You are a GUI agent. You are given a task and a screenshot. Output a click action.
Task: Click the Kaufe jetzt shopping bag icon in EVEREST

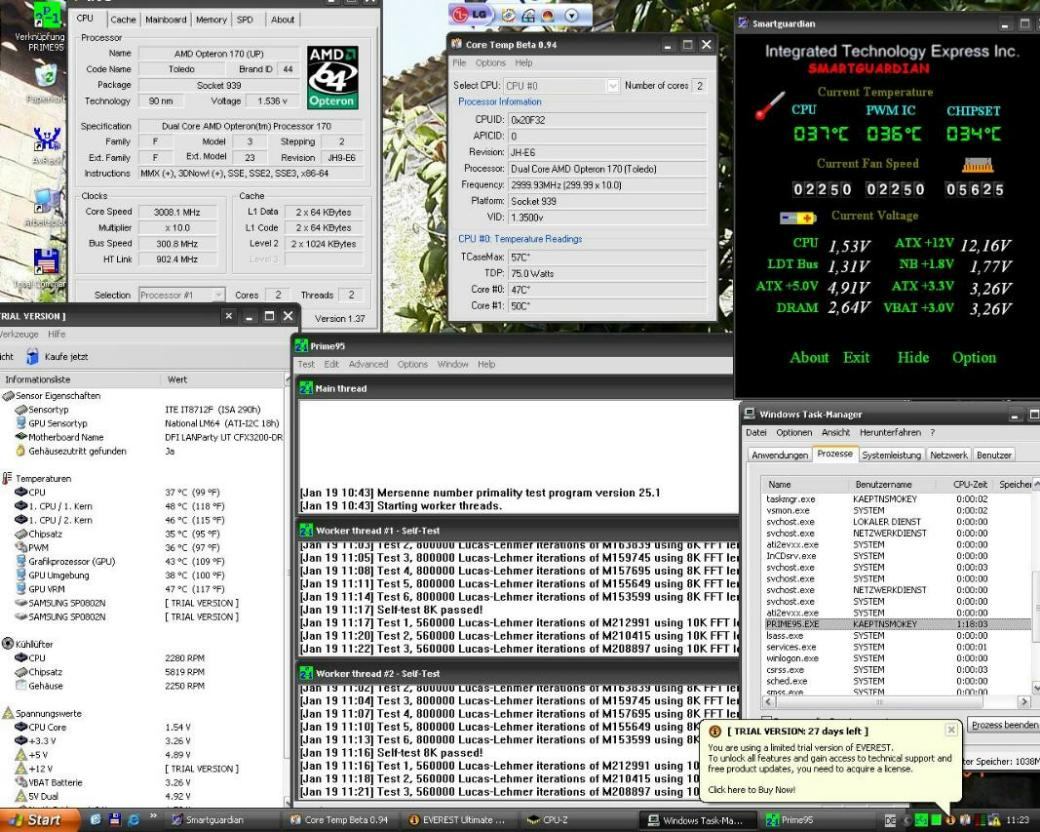coord(32,357)
